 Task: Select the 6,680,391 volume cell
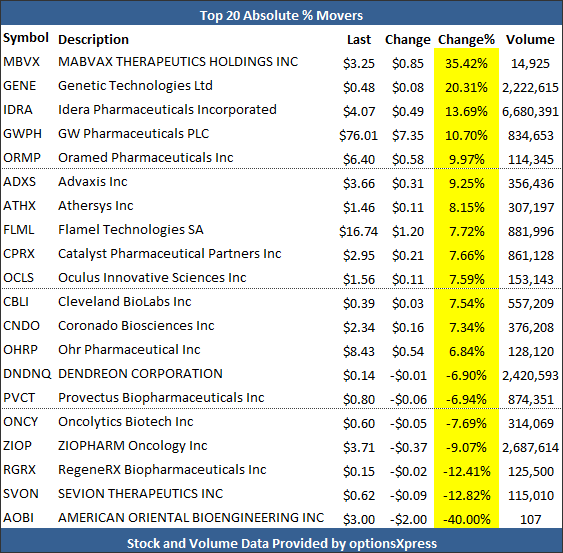click(x=530, y=112)
